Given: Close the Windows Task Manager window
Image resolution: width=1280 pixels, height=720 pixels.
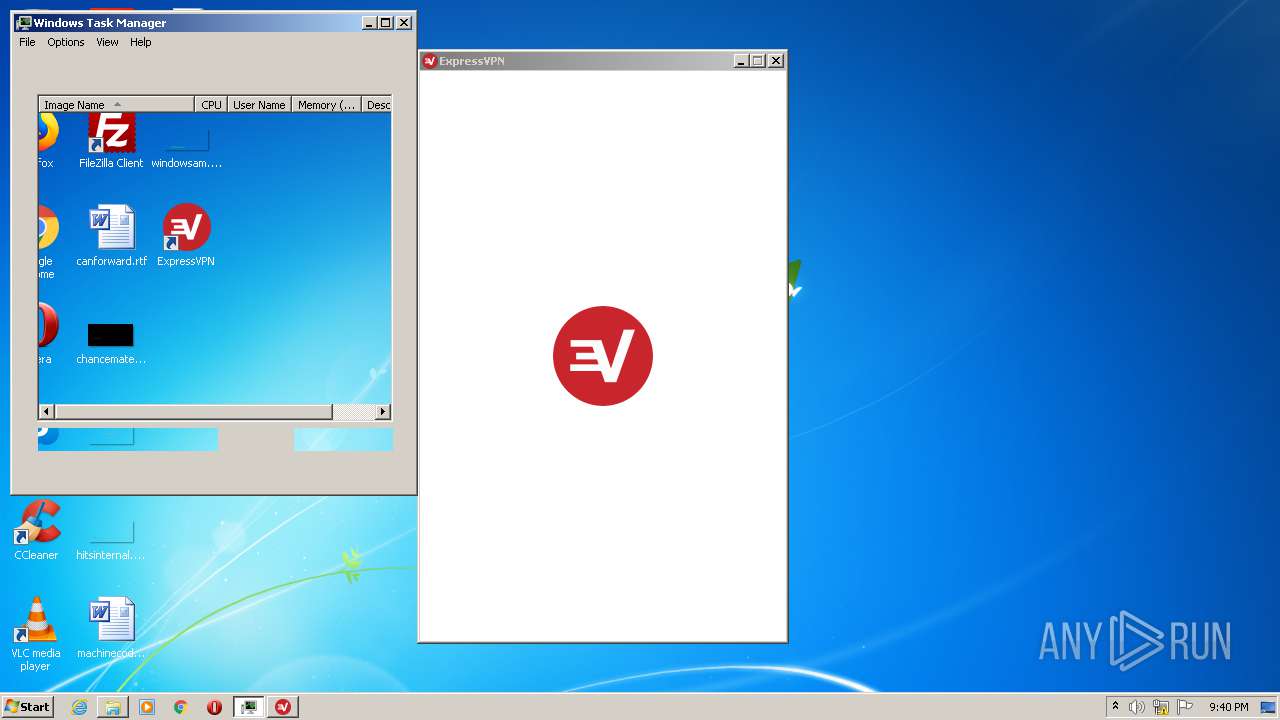Looking at the screenshot, I should [403, 22].
